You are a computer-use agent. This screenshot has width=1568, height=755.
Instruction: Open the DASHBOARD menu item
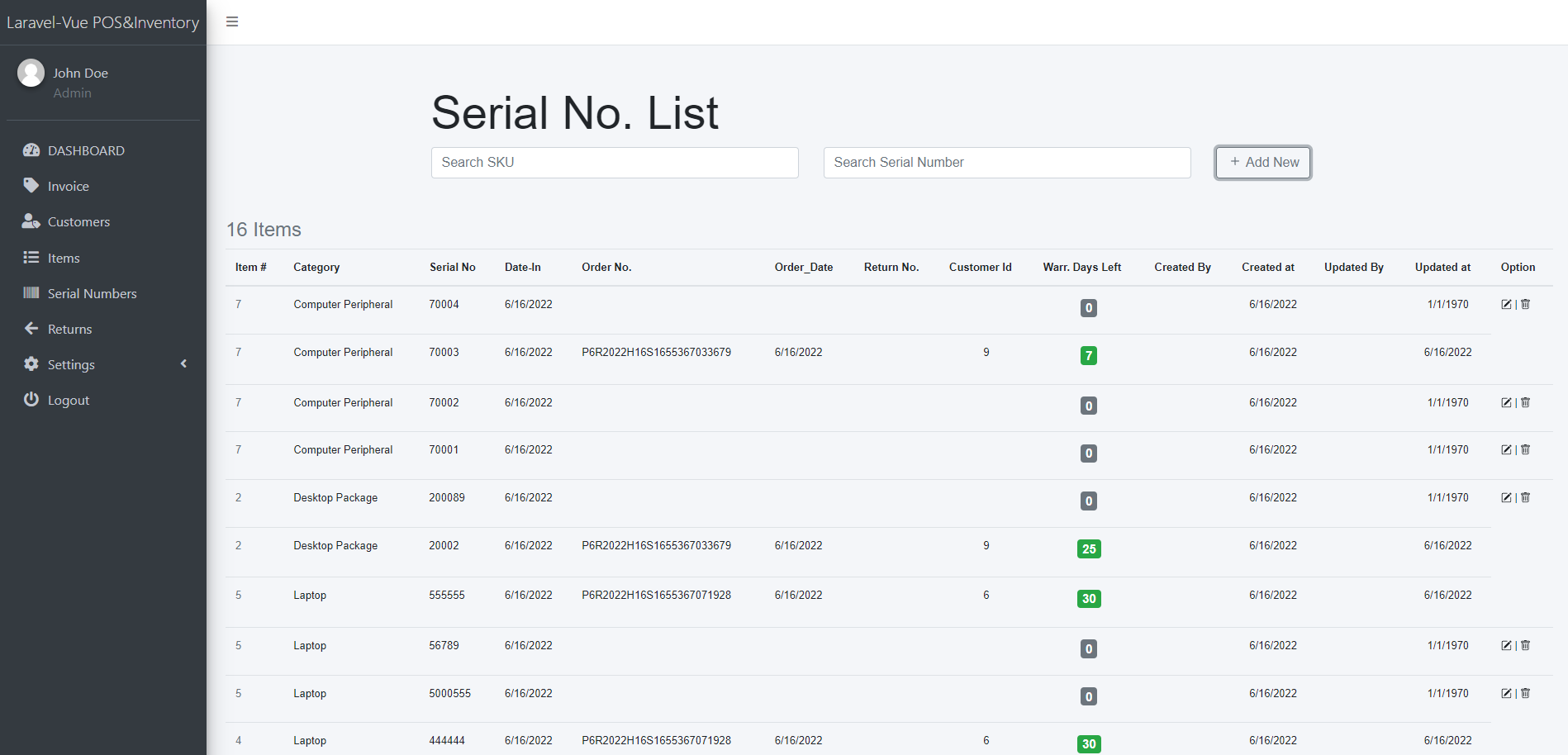tap(103, 150)
